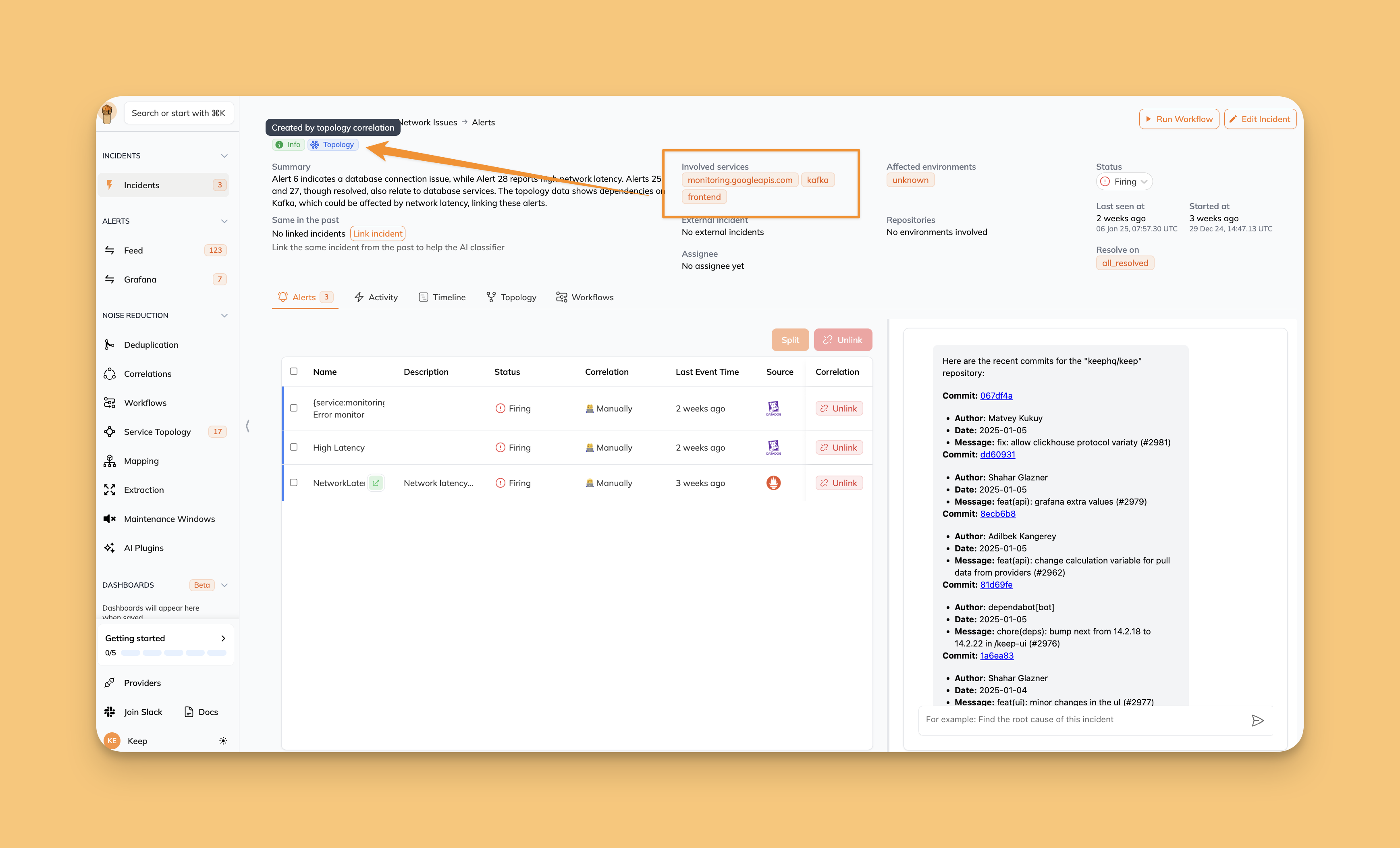Open commit link 1a6ea83
1400x848 pixels.
(x=997, y=655)
